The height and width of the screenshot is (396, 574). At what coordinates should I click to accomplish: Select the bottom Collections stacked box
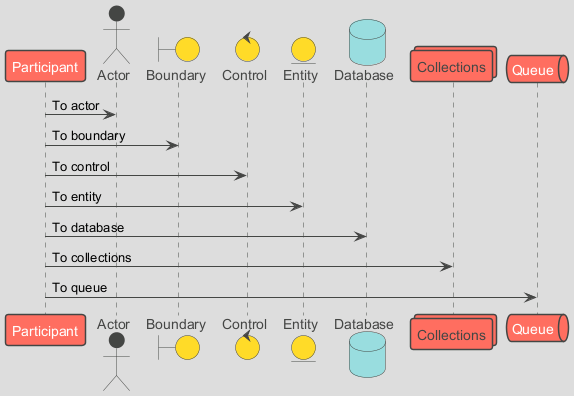pyautogui.click(x=454, y=332)
